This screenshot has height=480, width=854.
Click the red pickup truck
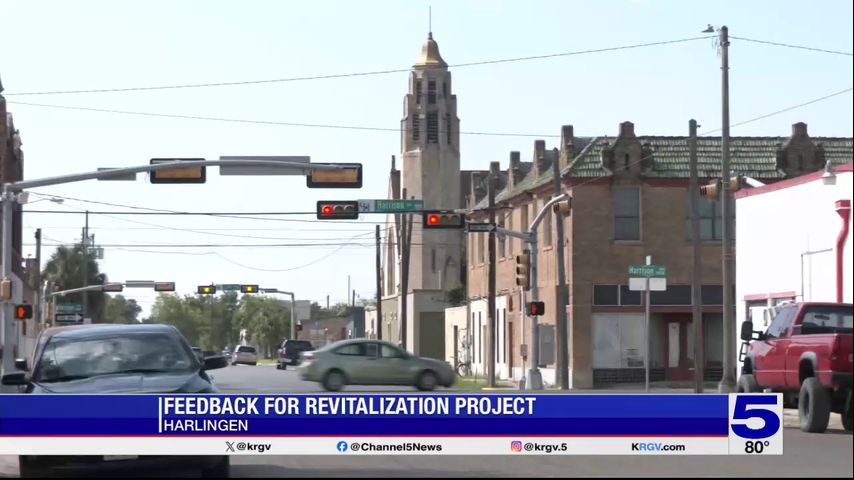coord(800,350)
